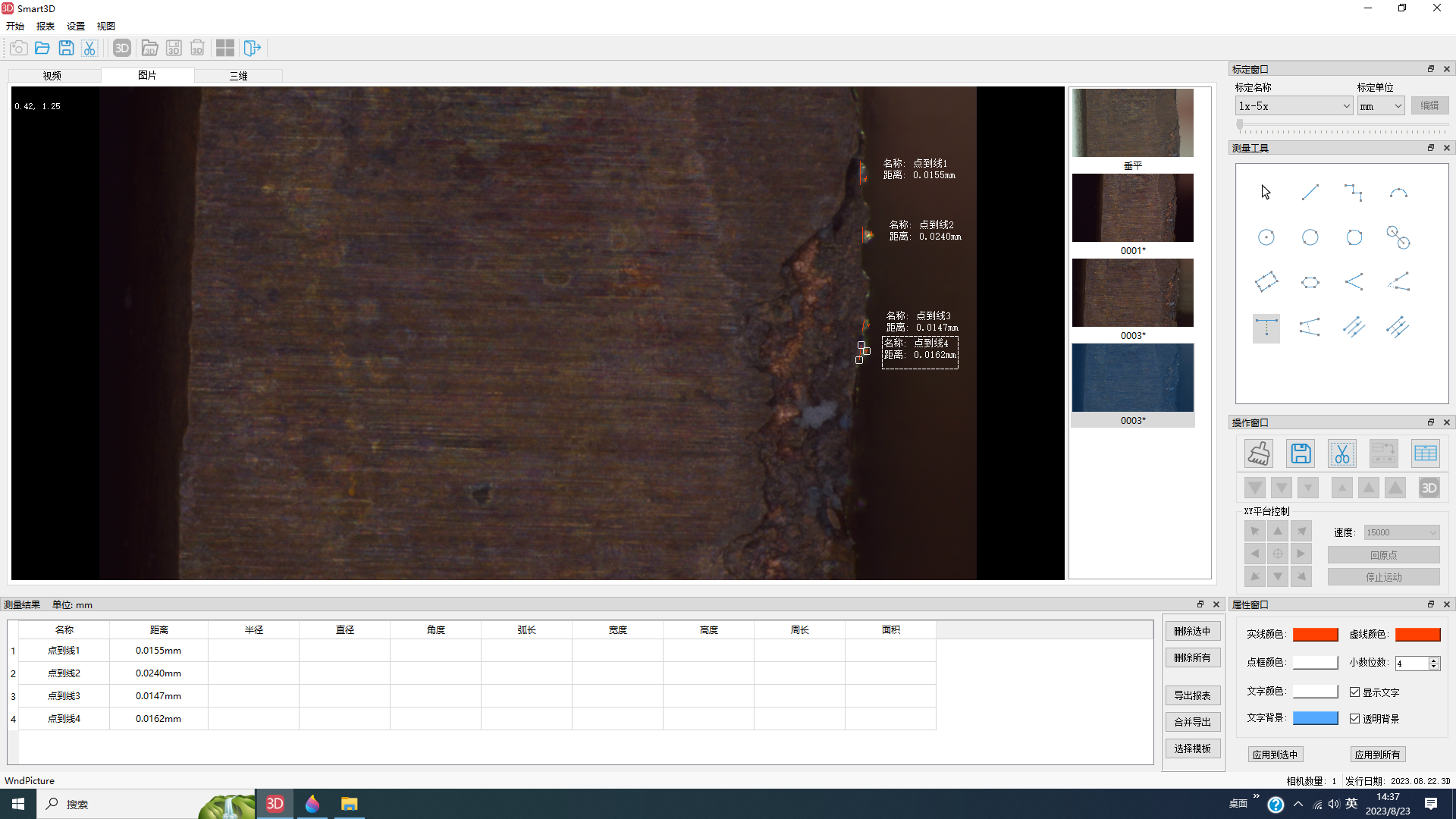Open the 标定名称 1x-5x dropdown
This screenshot has width=1456, height=819.
(x=1293, y=106)
